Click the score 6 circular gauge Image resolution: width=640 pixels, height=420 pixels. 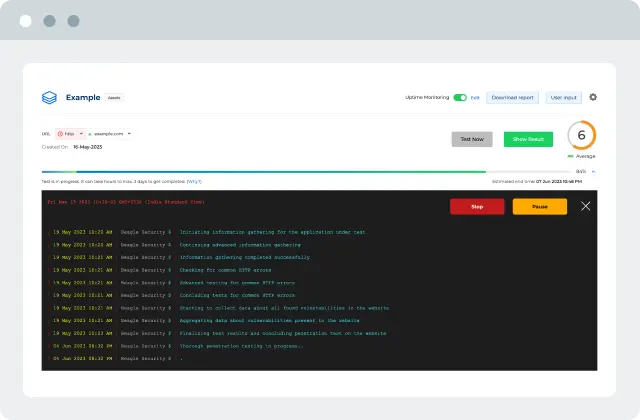(x=582, y=135)
